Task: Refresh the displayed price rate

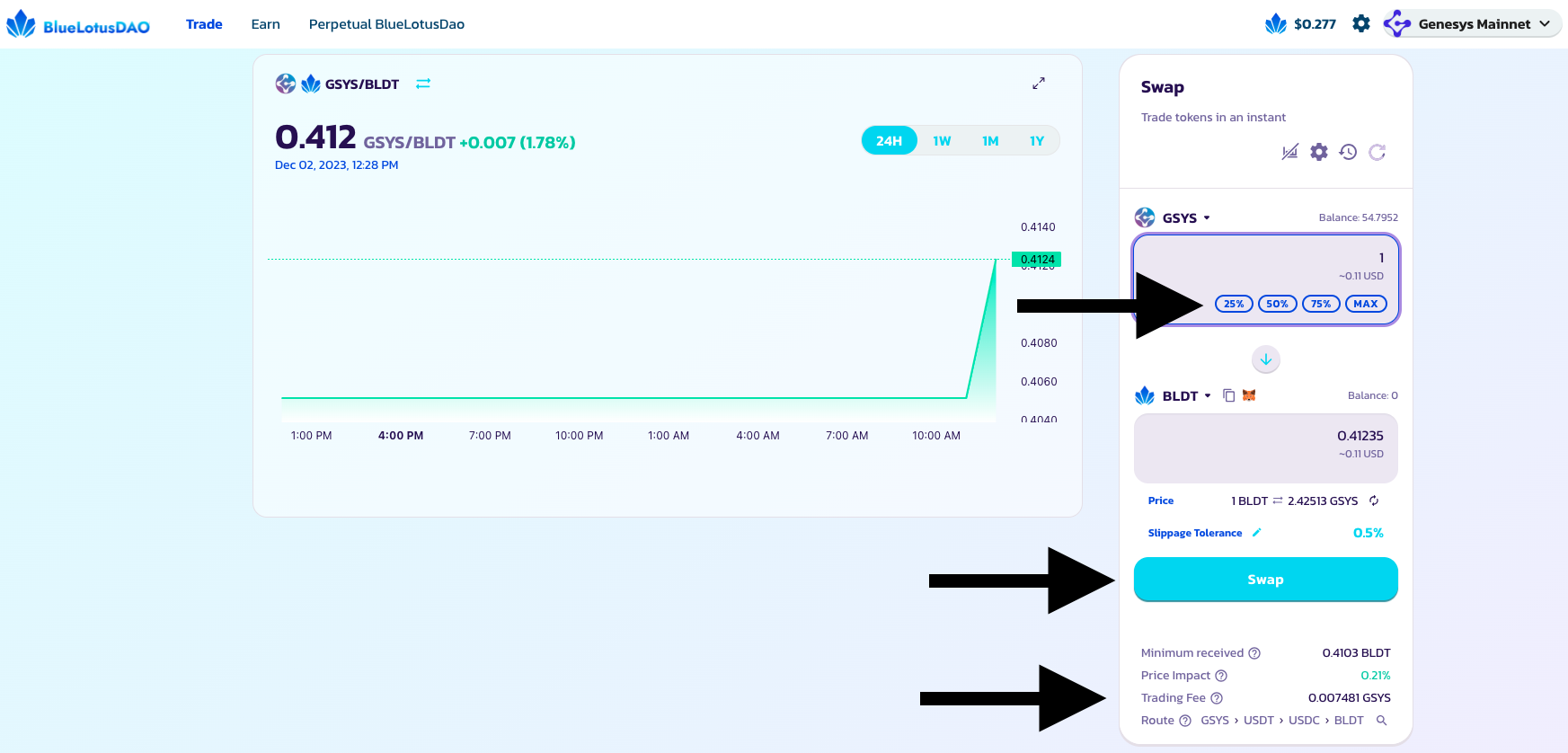Action: (1374, 501)
